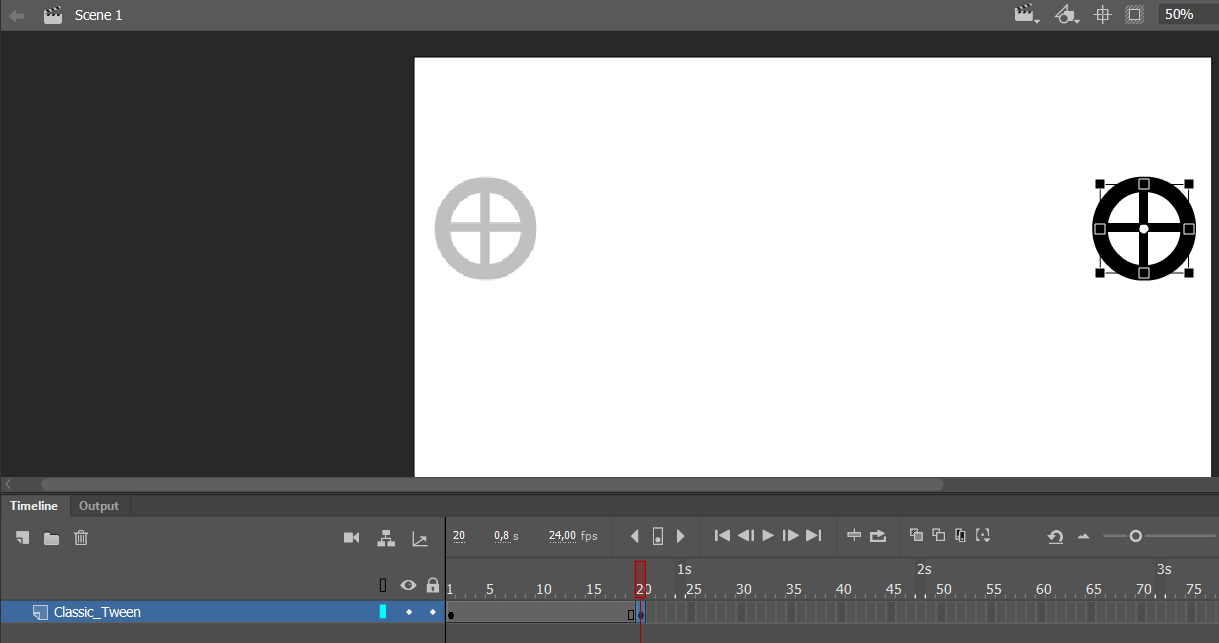Go to the next keyframe

tap(681, 537)
